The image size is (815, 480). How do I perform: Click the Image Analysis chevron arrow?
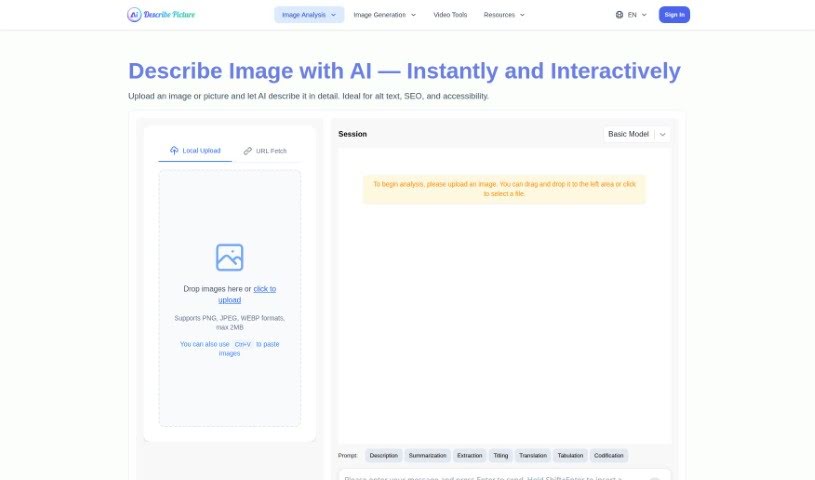(x=333, y=15)
